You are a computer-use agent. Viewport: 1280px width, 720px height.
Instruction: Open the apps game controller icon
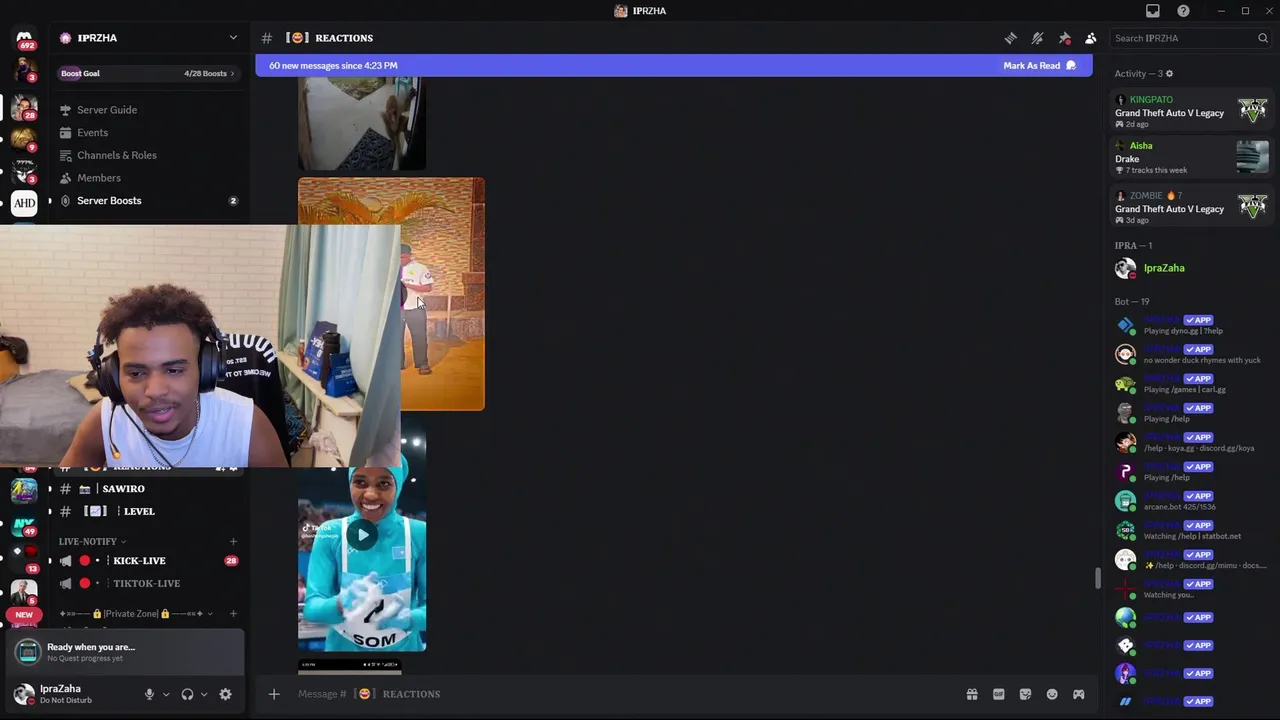coord(1079,694)
